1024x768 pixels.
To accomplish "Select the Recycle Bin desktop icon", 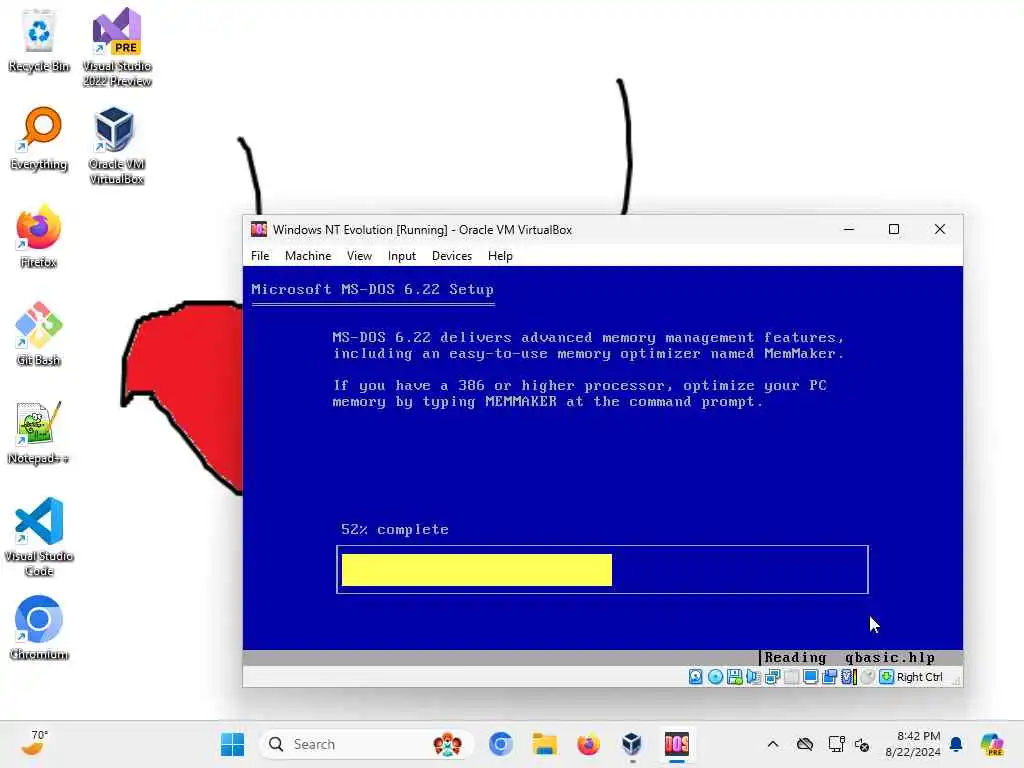I will (39, 41).
